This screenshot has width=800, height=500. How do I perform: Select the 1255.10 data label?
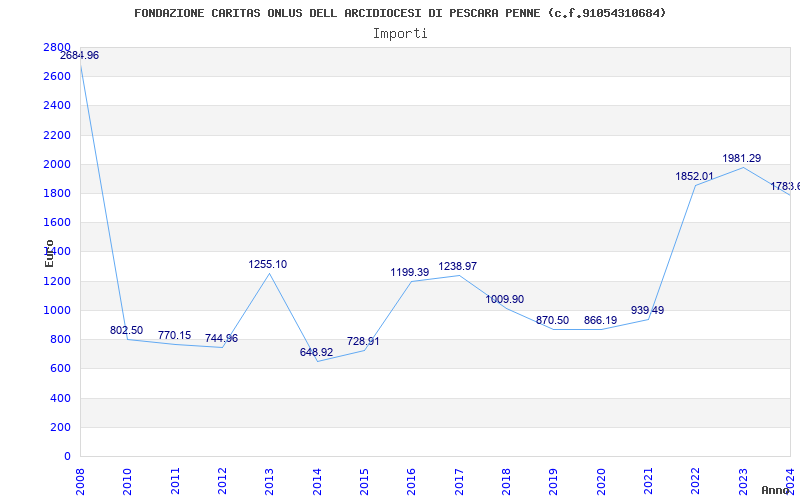268,265
